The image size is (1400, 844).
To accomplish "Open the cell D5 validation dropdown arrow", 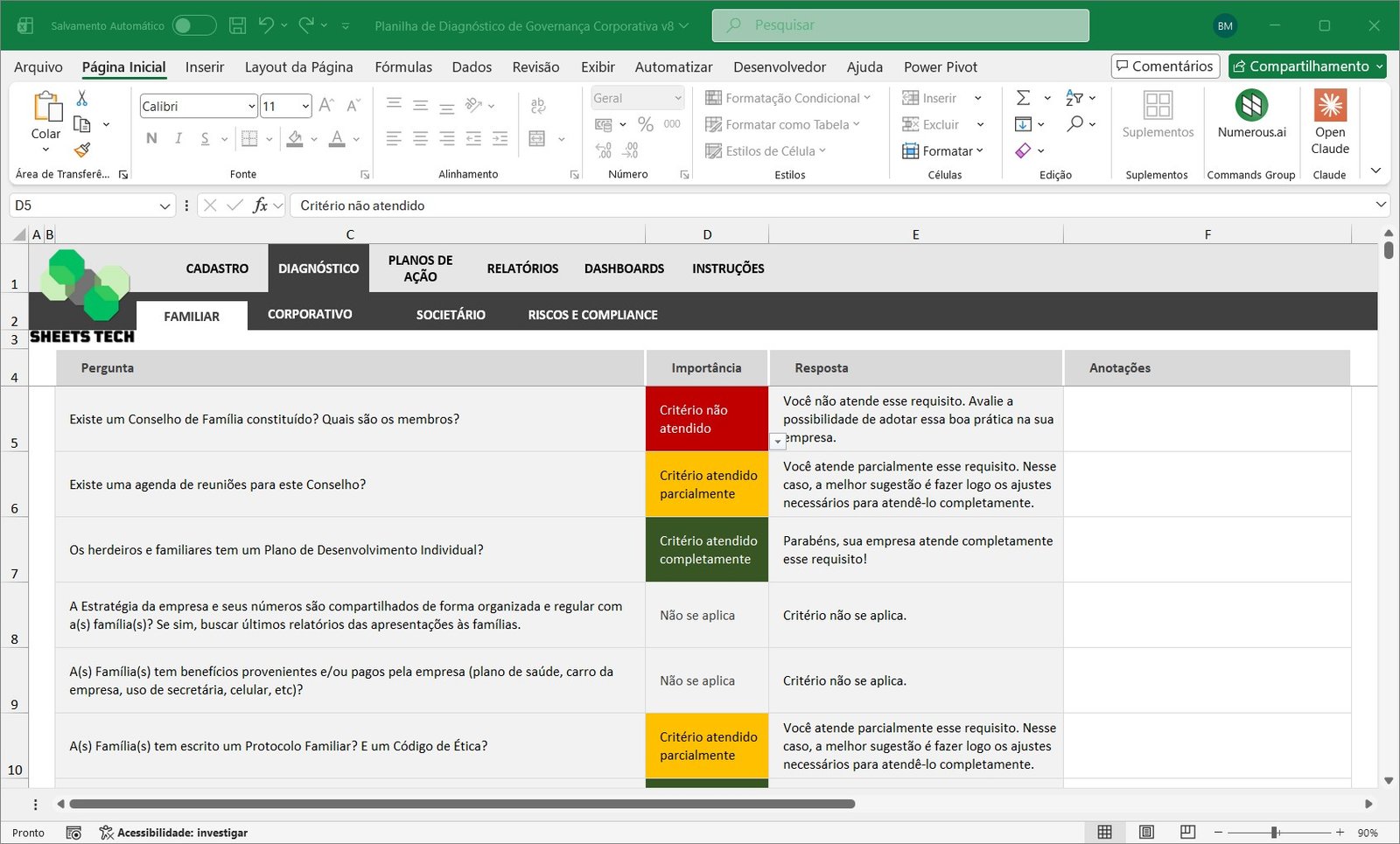I will (777, 442).
